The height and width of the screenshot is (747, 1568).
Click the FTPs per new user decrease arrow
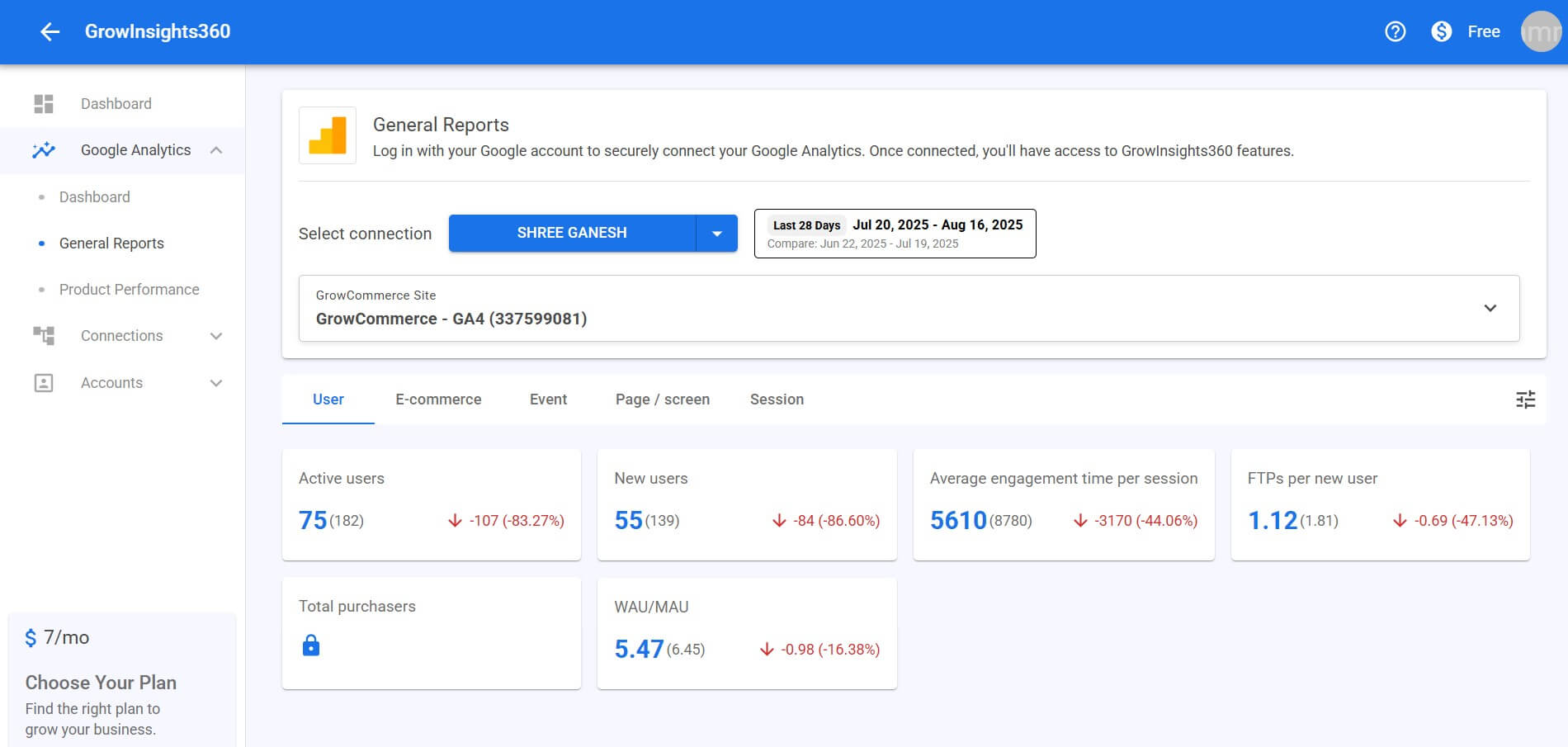coord(1400,521)
